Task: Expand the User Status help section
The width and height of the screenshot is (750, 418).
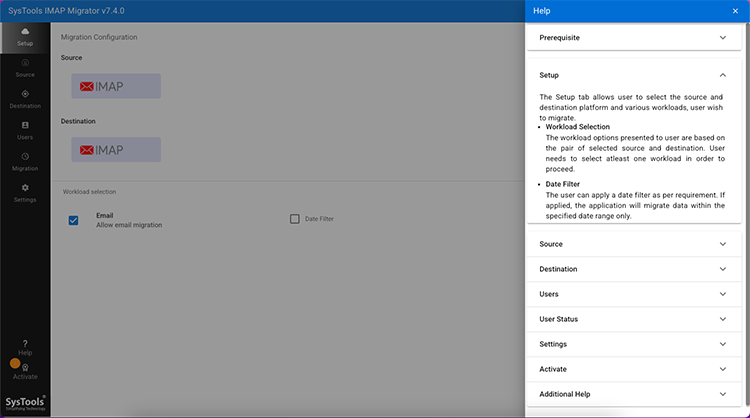Action: [634, 319]
